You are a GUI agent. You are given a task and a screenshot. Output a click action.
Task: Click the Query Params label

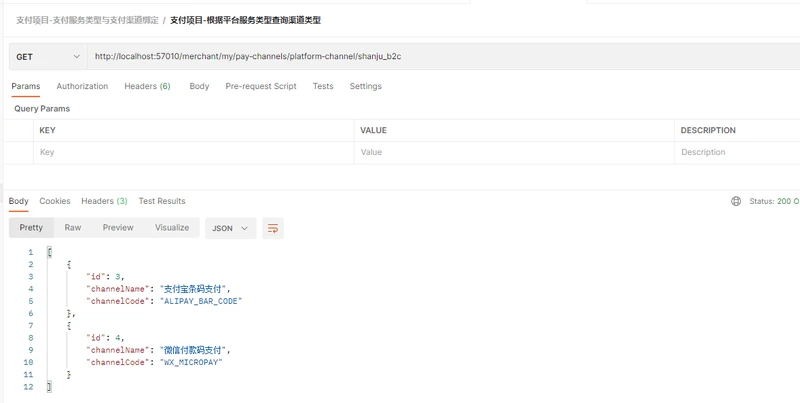(x=42, y=109)
